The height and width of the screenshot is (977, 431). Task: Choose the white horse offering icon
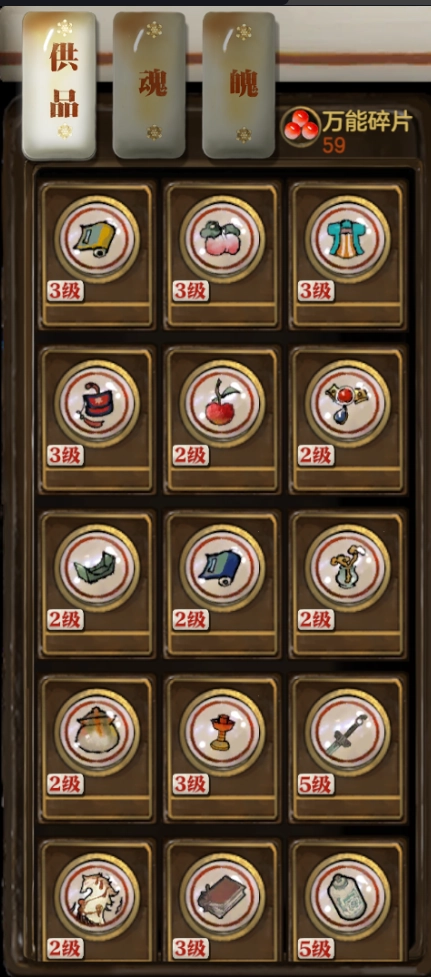click(x=97, y=895)
